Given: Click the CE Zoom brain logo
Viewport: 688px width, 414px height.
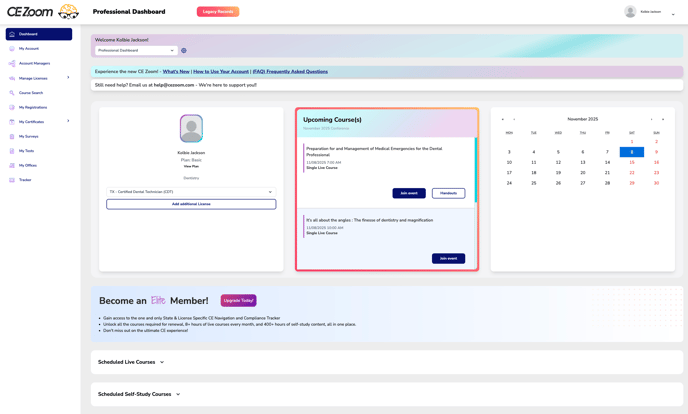Looking at the screenshot, I should pyautogui.click(x=68, y=12).
